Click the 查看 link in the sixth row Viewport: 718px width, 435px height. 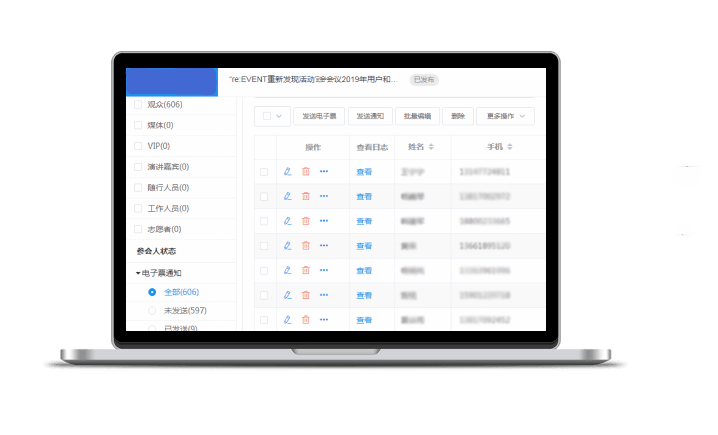[364, 295]
